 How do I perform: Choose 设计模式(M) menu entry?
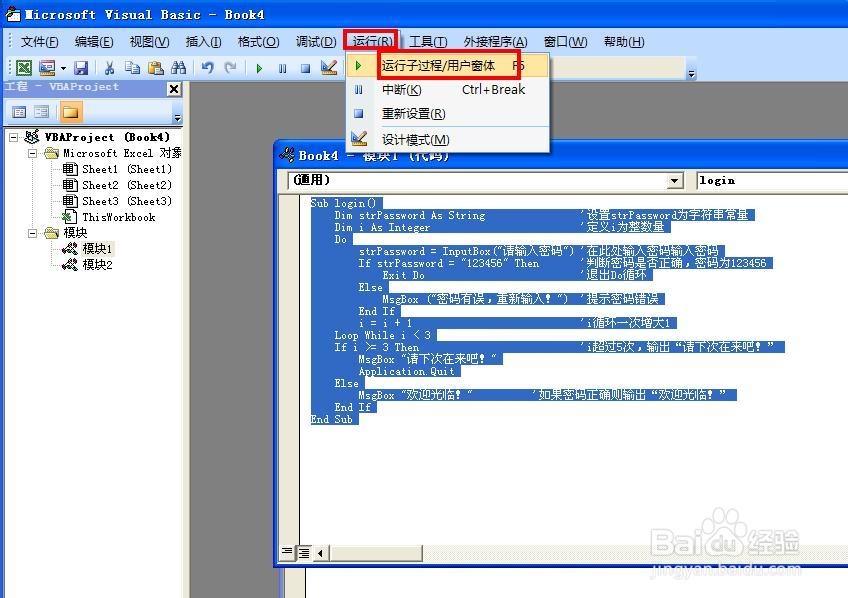448,139
